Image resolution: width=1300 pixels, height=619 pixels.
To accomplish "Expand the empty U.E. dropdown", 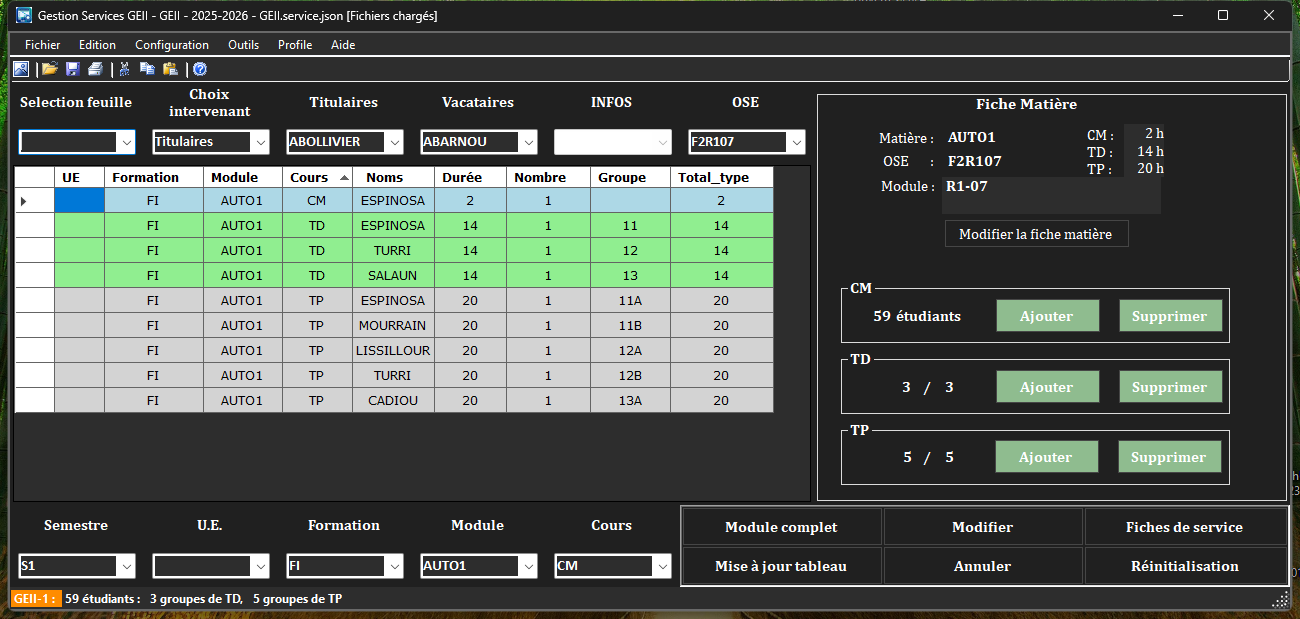I will (x=261, y=566).
